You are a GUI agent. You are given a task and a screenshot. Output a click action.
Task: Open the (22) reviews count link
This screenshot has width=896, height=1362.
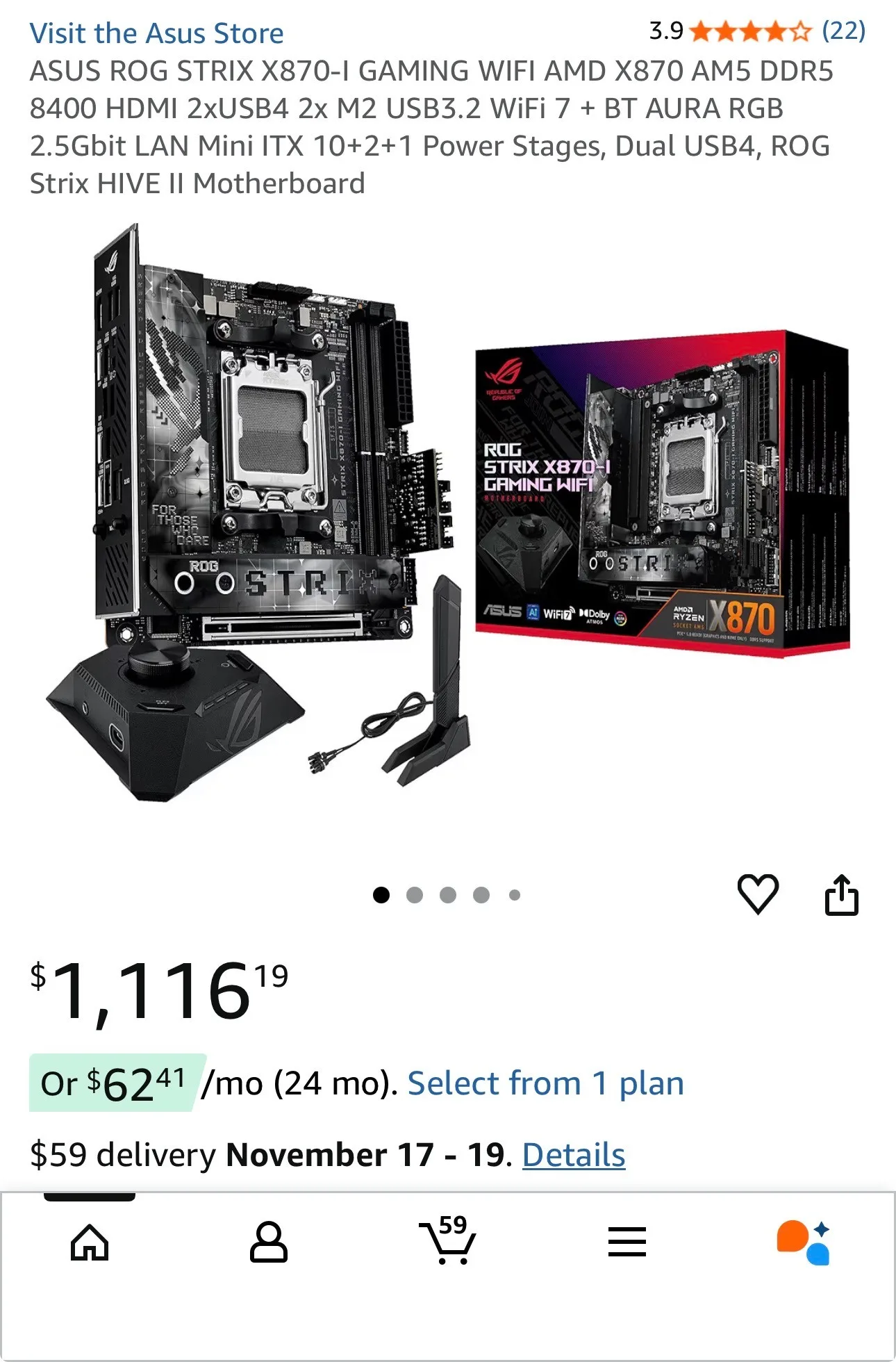click(x=843, y=31)
